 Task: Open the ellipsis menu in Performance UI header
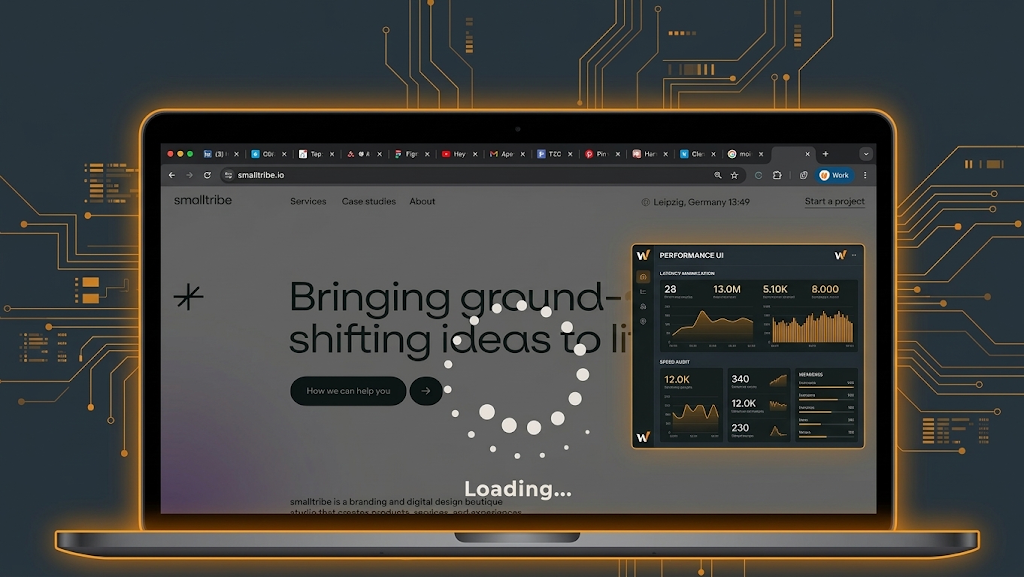pyautogui.click(x=854, y=255)
